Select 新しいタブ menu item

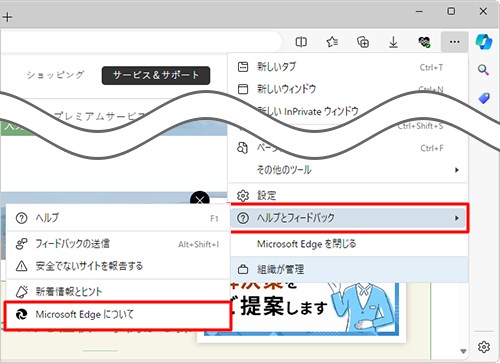348,67
